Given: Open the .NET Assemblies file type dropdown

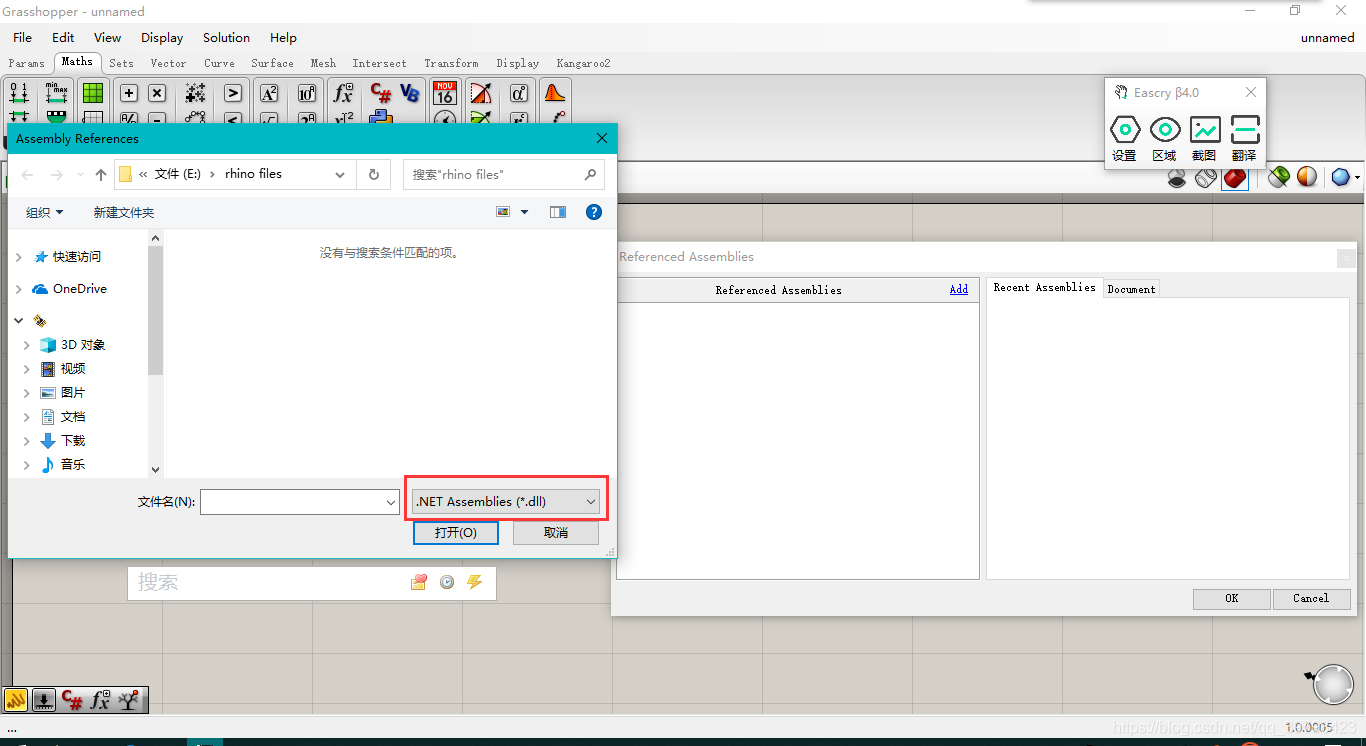Looking at the screenshot, I should (x=505, y=501).
